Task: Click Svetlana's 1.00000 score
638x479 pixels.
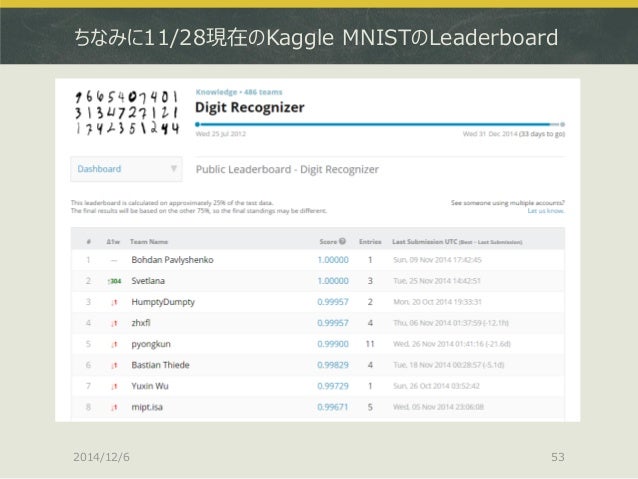Action: [x=333, y=281]
